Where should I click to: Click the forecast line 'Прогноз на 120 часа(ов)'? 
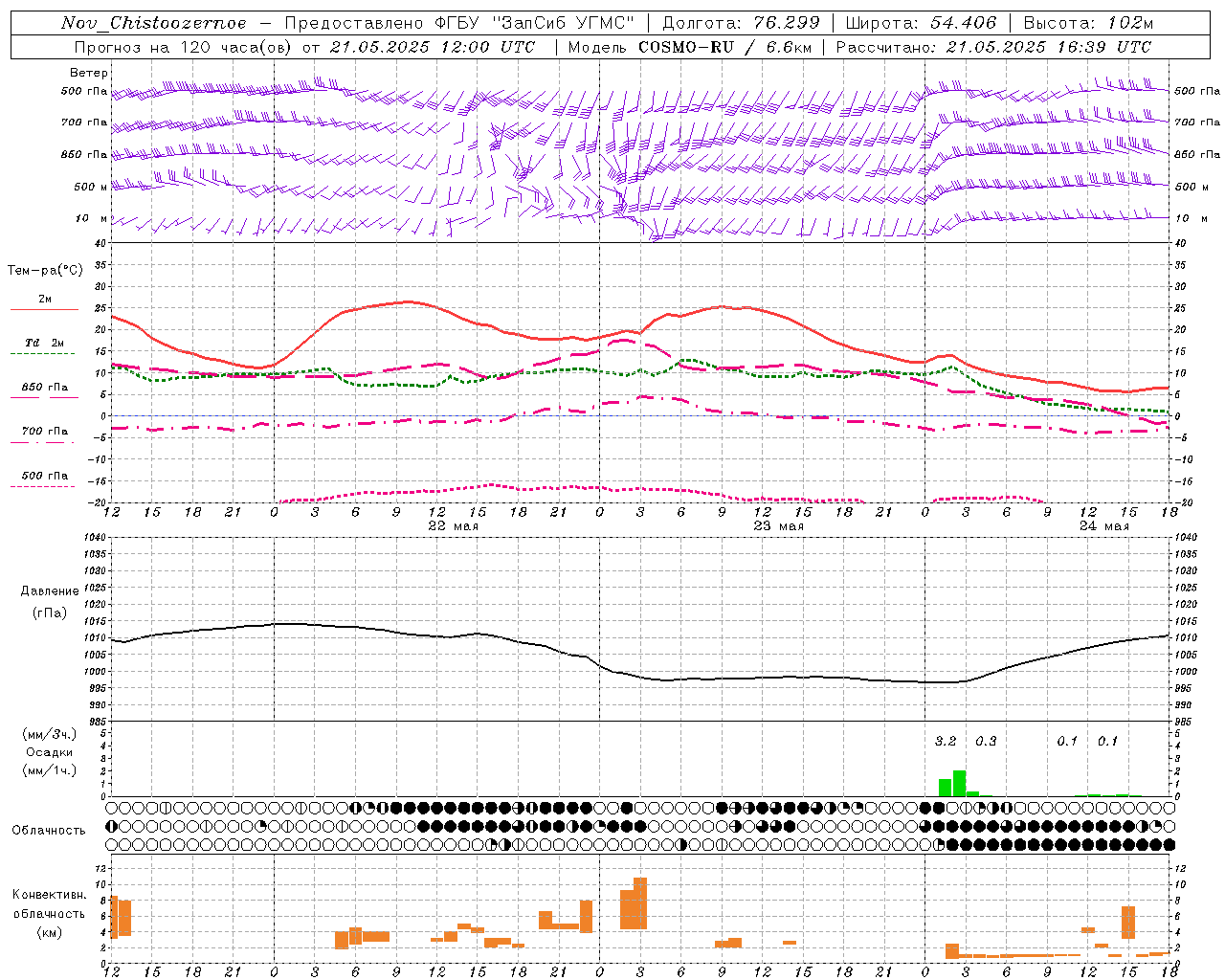(183, 47)
